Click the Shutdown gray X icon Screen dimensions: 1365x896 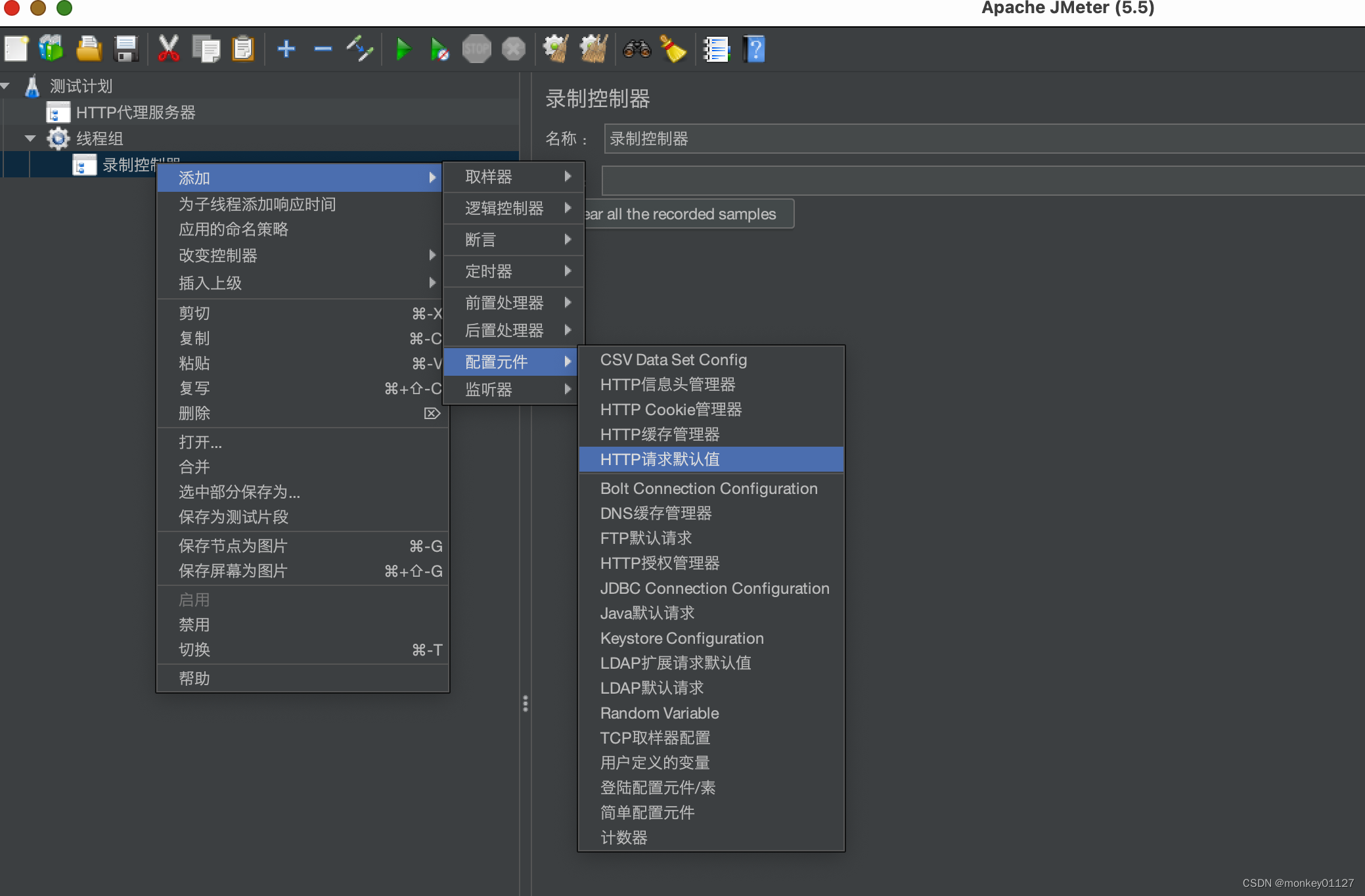click(x=514, y=49)
